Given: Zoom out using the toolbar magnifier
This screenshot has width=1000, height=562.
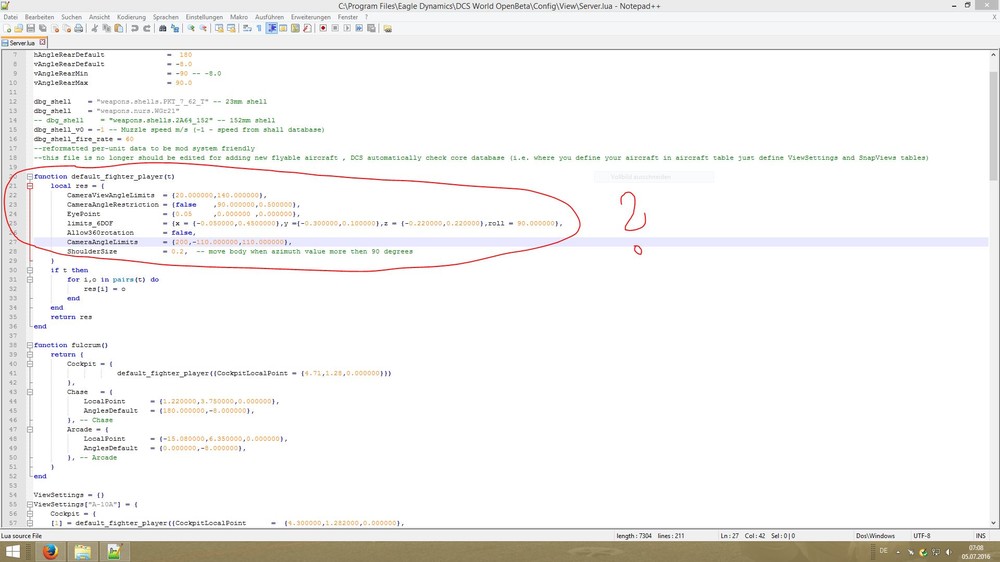Looking at the screenshot, I should point(203,28).
